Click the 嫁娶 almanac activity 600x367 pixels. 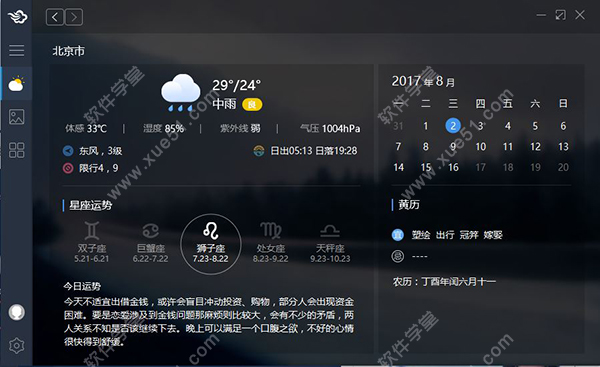point(493,235)
